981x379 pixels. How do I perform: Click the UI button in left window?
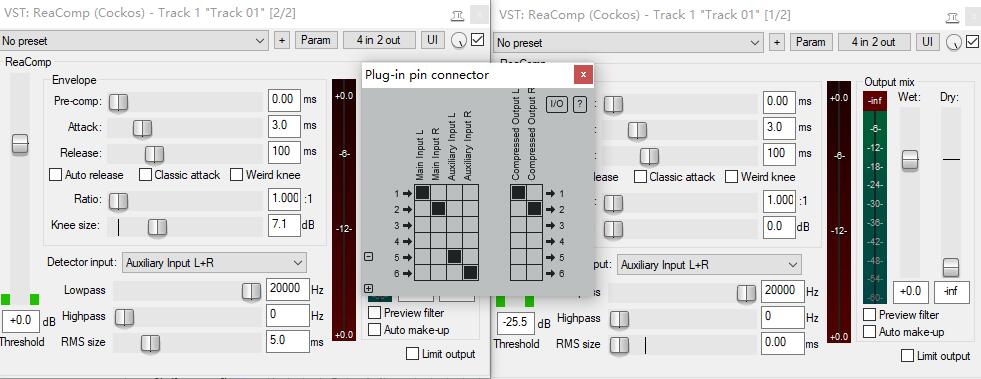point(432,40)
